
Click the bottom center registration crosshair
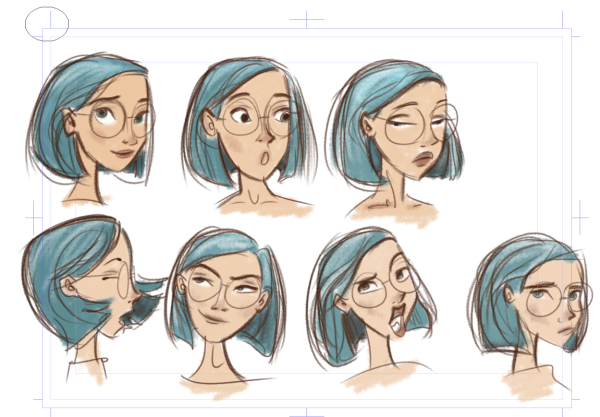306,411
